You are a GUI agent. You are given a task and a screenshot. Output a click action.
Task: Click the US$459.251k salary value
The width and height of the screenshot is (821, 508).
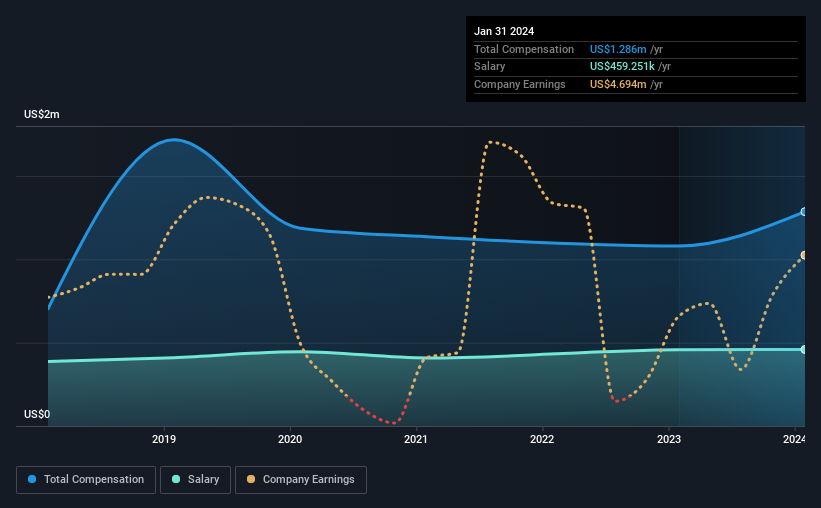click(622, 67)
